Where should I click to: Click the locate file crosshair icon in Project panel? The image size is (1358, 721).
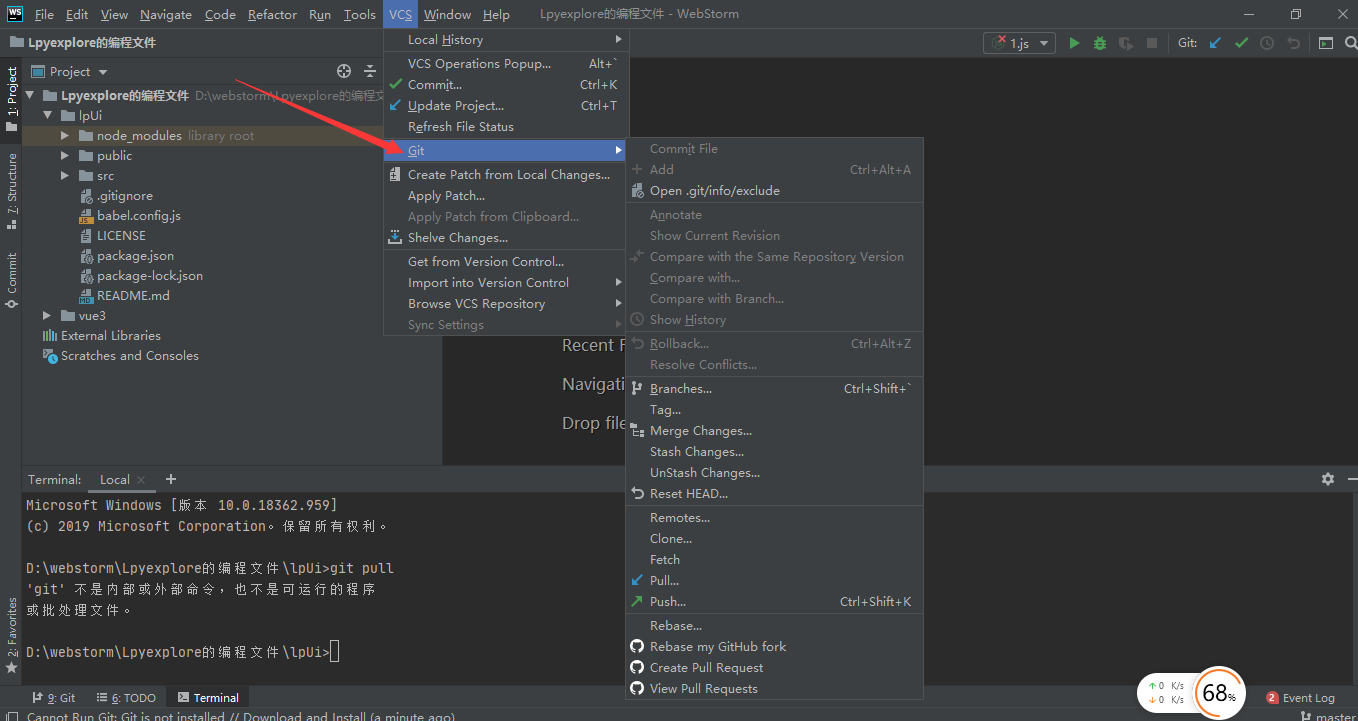click(344, 71)
